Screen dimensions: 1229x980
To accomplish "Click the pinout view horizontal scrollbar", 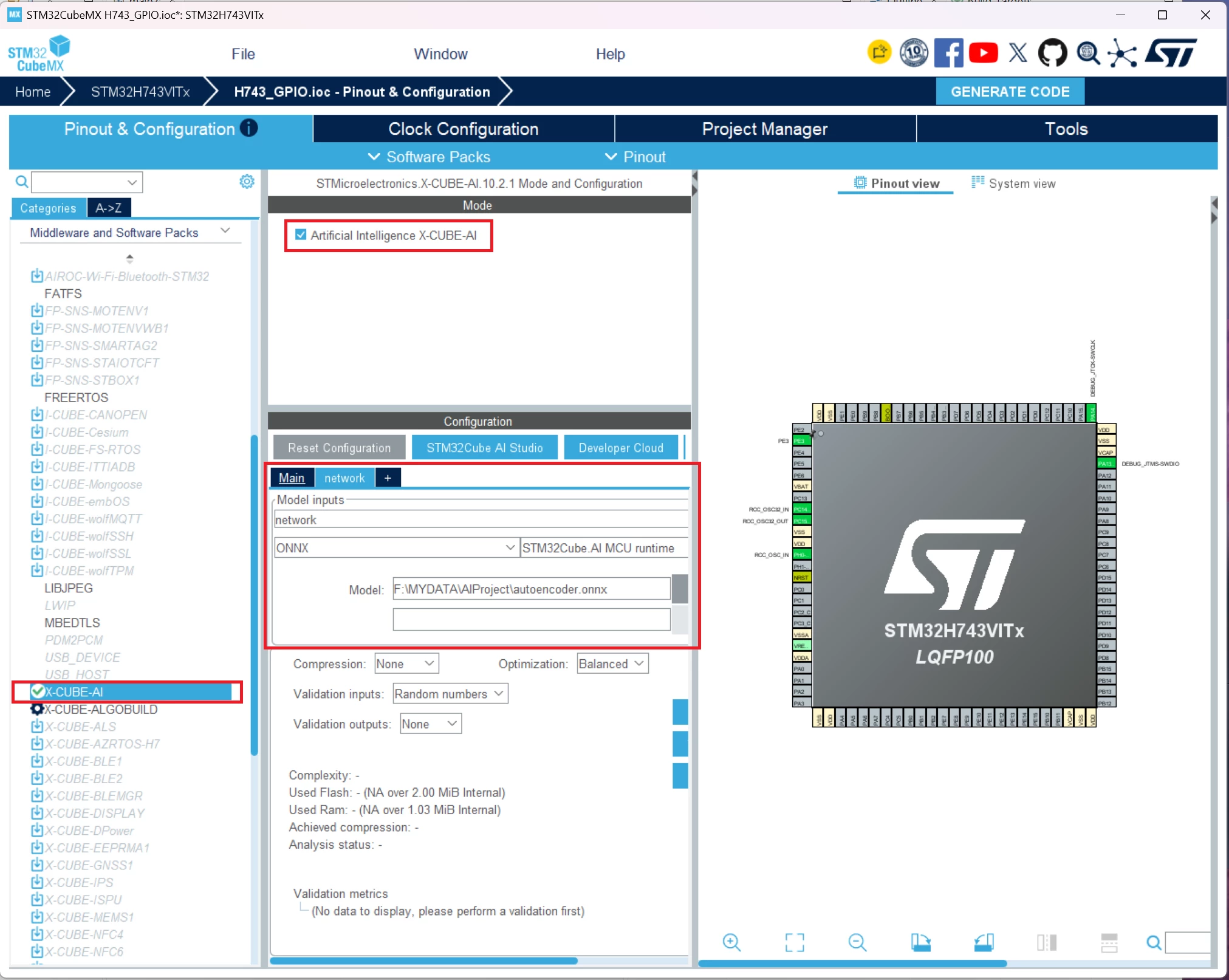I will coord(852,963).
